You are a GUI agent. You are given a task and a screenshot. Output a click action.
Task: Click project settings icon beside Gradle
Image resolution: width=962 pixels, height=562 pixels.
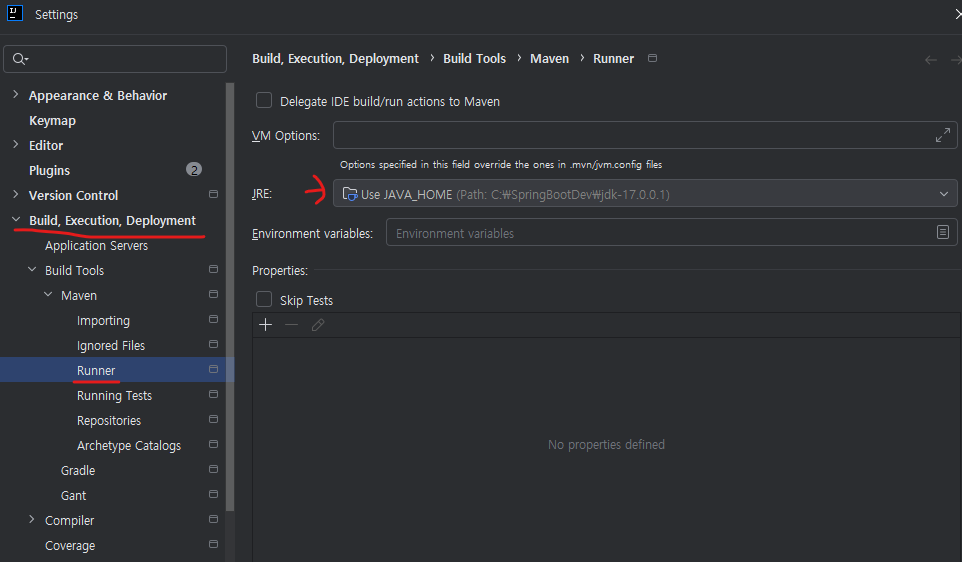coord(214,469)
